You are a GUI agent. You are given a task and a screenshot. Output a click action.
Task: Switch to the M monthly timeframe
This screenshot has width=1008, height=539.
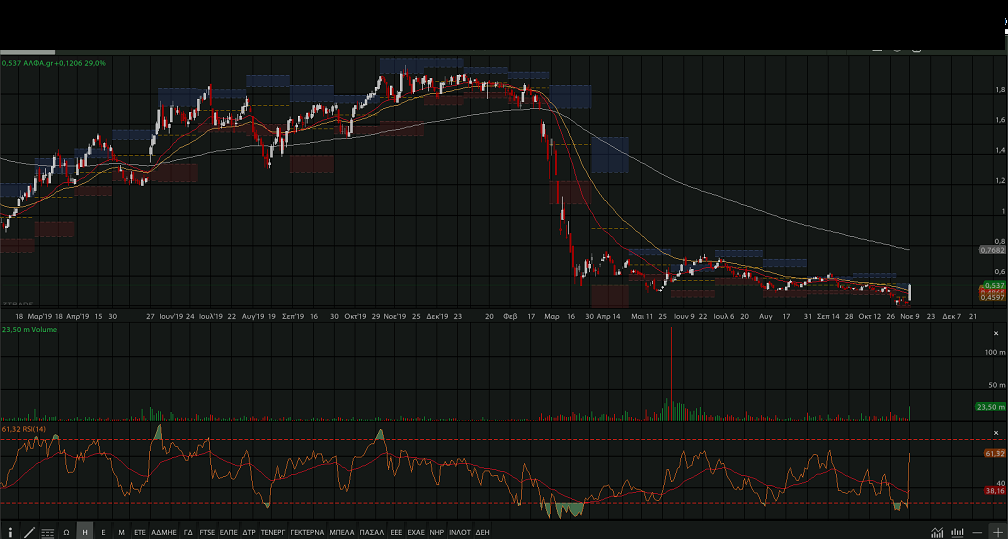(x=121, y=532)
